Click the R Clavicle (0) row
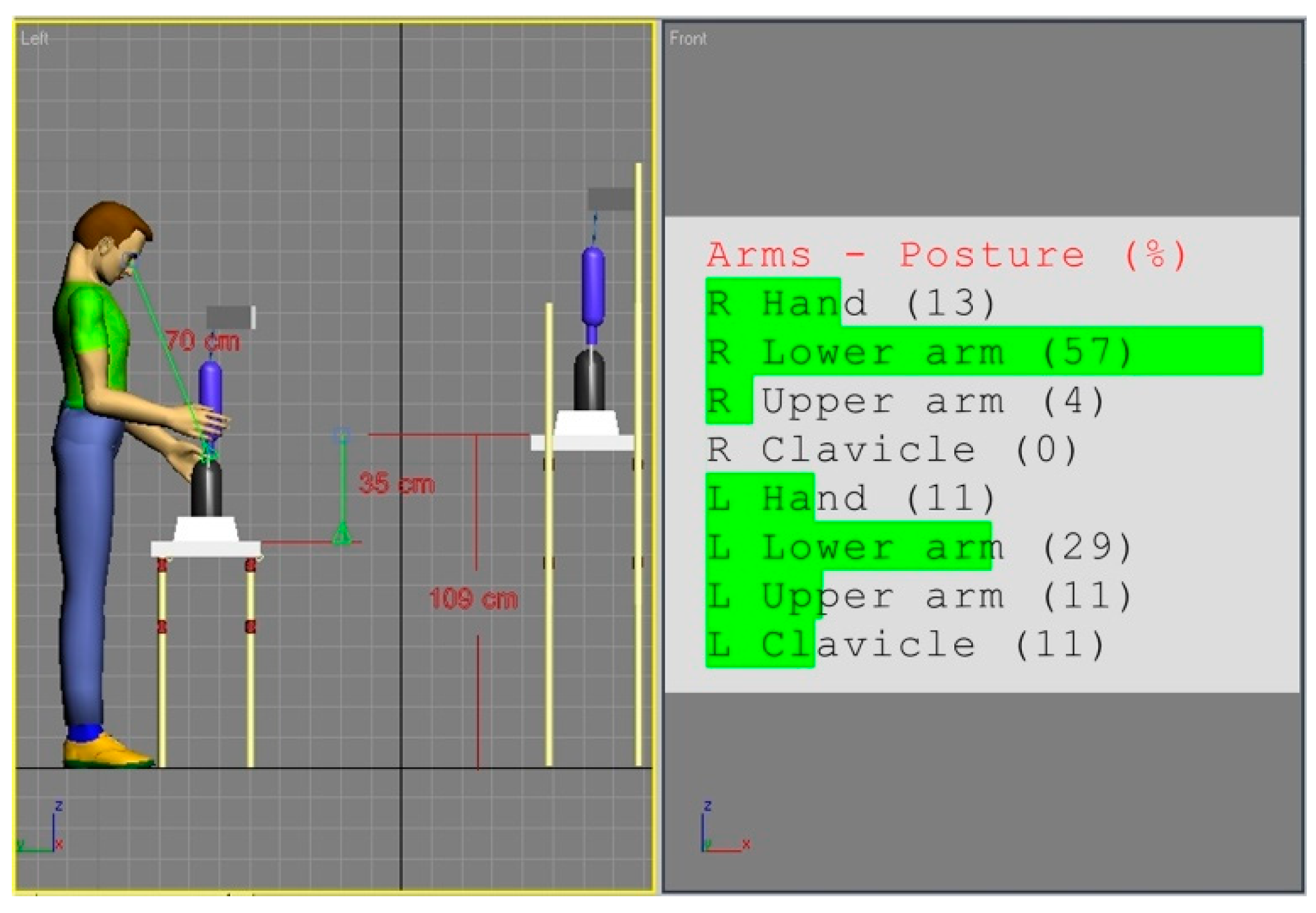The width and height of the screenshot is (1316, 913). 890,449
